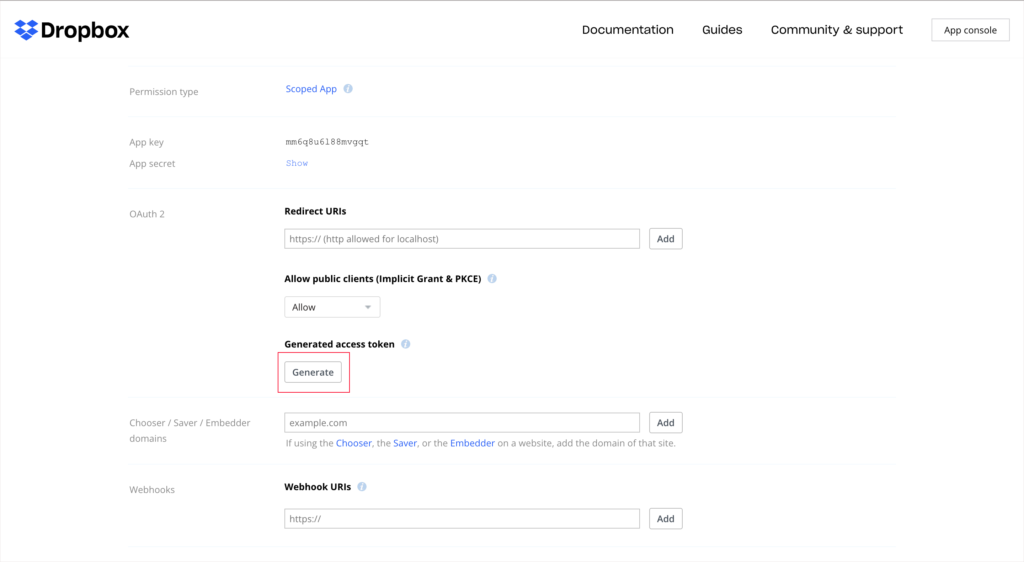
Task: Show the App secret
Action: point(296,163)
